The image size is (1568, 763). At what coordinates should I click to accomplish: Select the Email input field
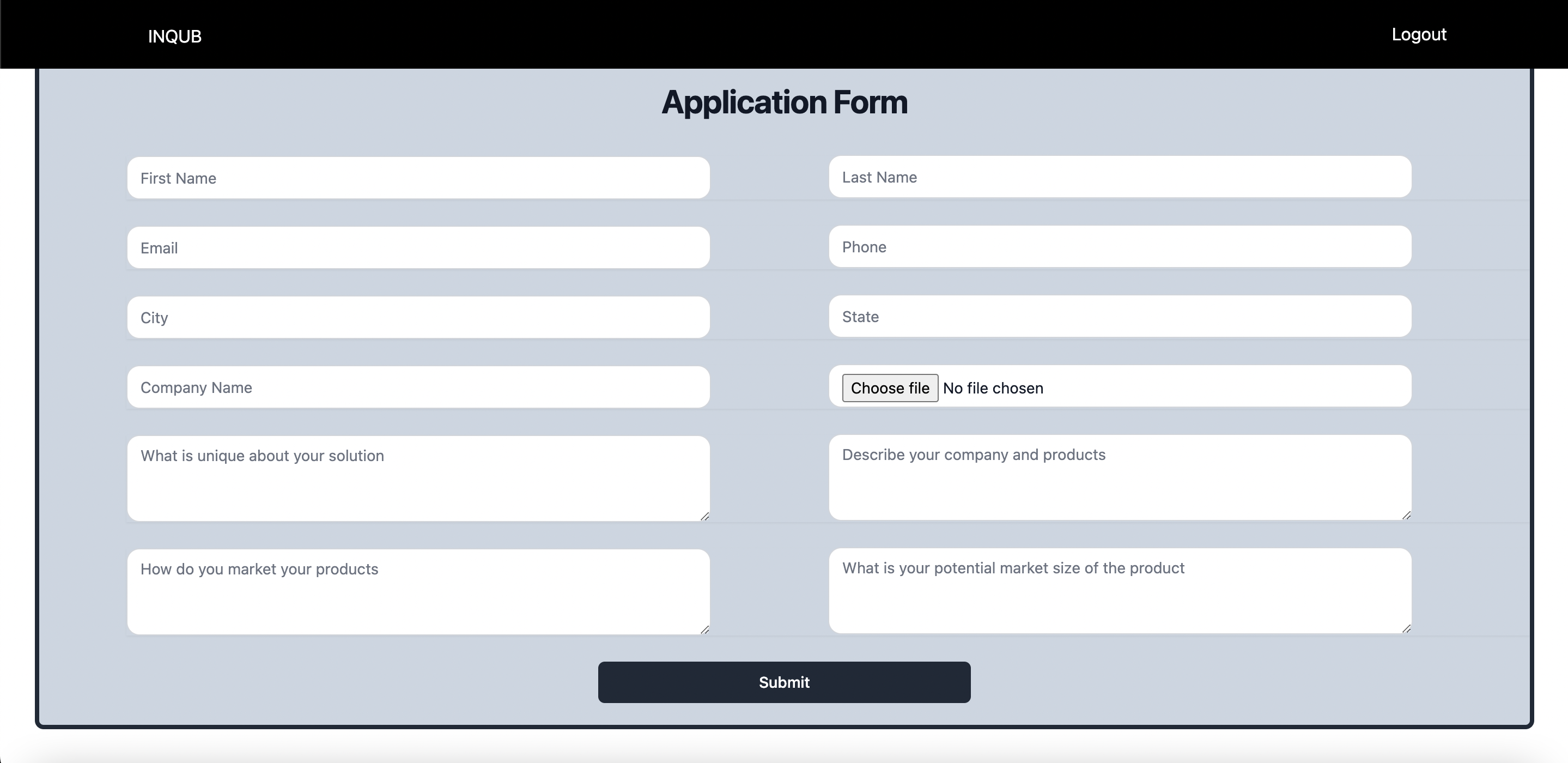[x=417, y=247]
